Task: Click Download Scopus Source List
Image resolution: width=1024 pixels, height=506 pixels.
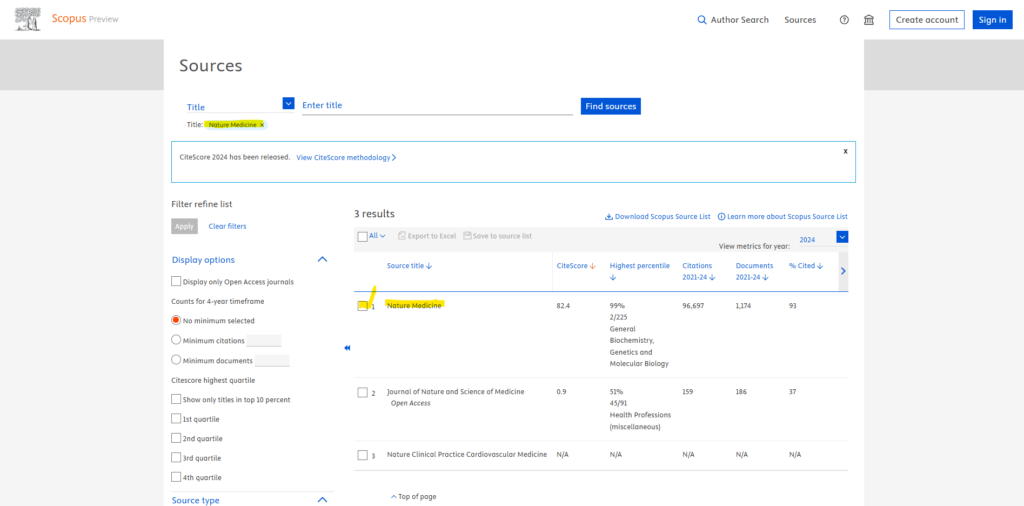Action: coord(657,216)
